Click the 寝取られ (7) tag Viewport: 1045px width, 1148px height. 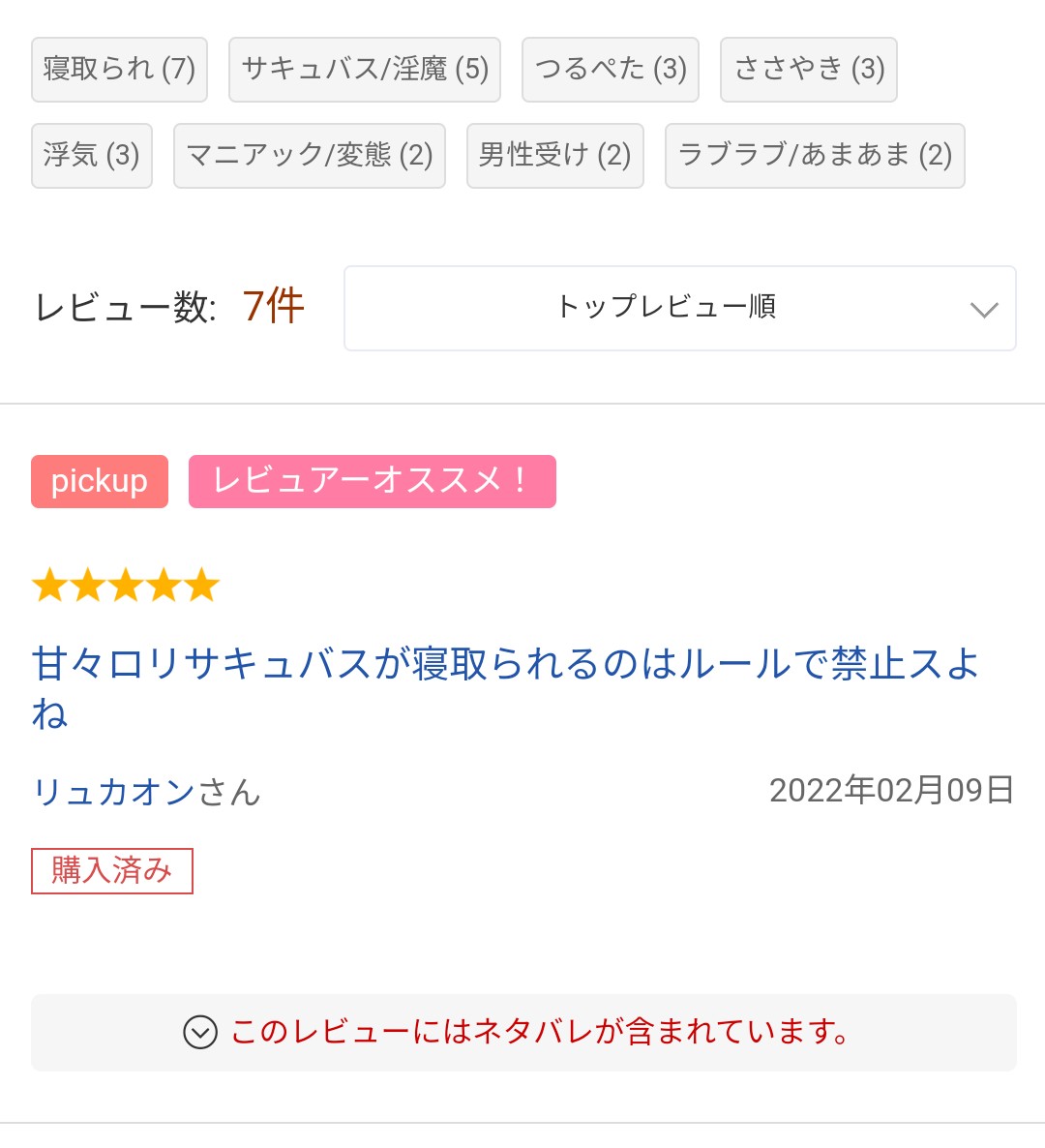click(119, 70)
